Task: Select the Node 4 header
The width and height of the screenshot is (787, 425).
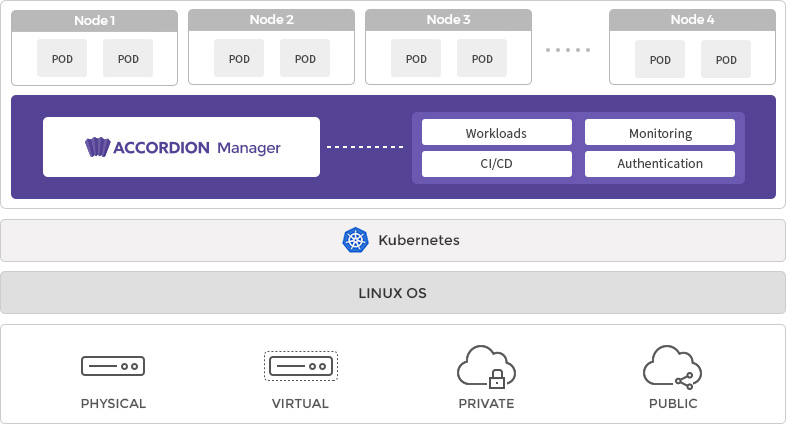Action: point(692,20)
